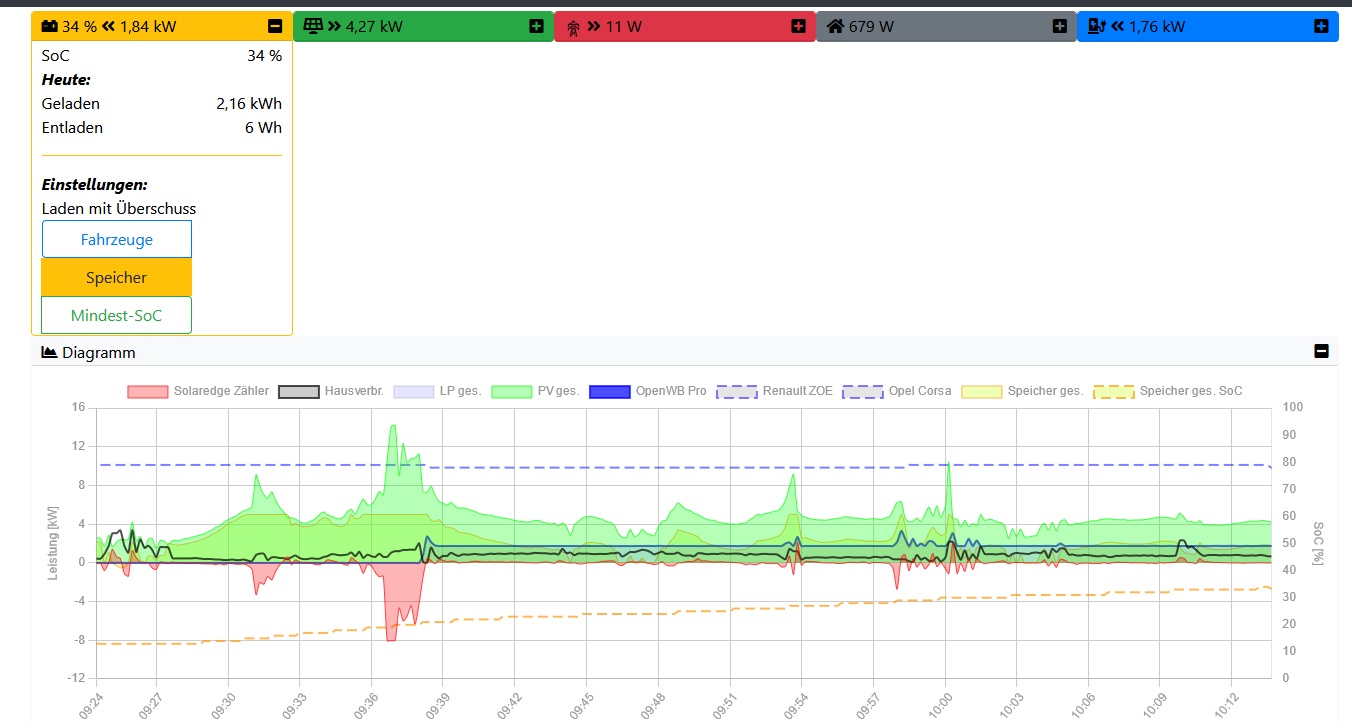1352x724 pixels.
Task: Hide the Hausverbr. series in legend
Action: pyautogui.click(x=298, y=391)
